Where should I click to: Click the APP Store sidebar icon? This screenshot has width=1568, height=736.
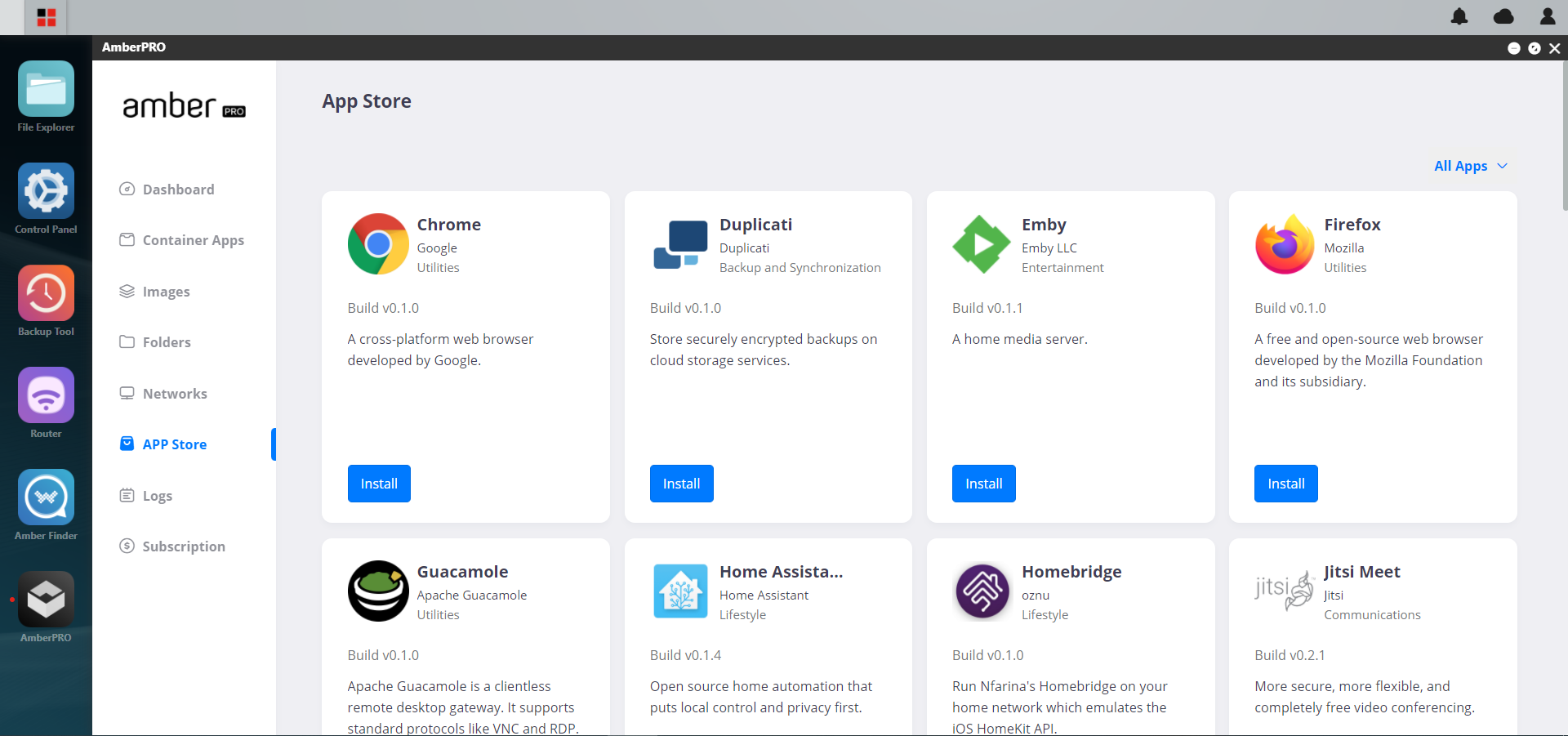coord(127,444)
